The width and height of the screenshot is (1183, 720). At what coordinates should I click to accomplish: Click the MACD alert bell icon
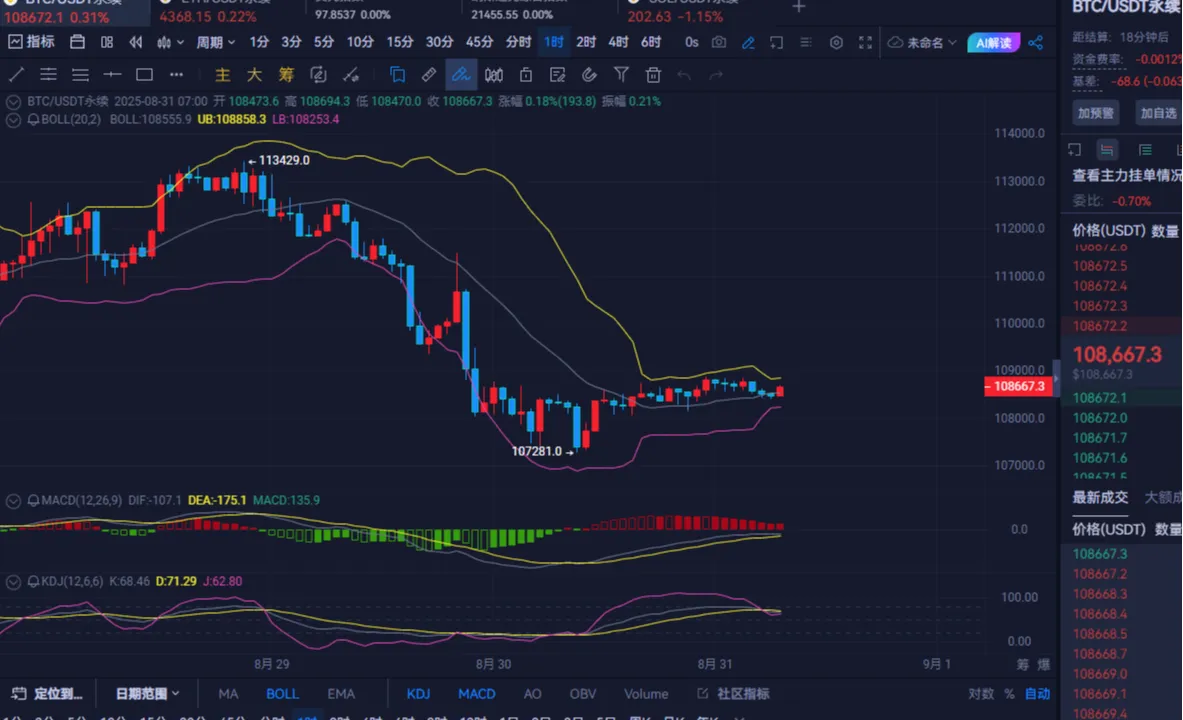pyautogui.click(x=33, y=500)
